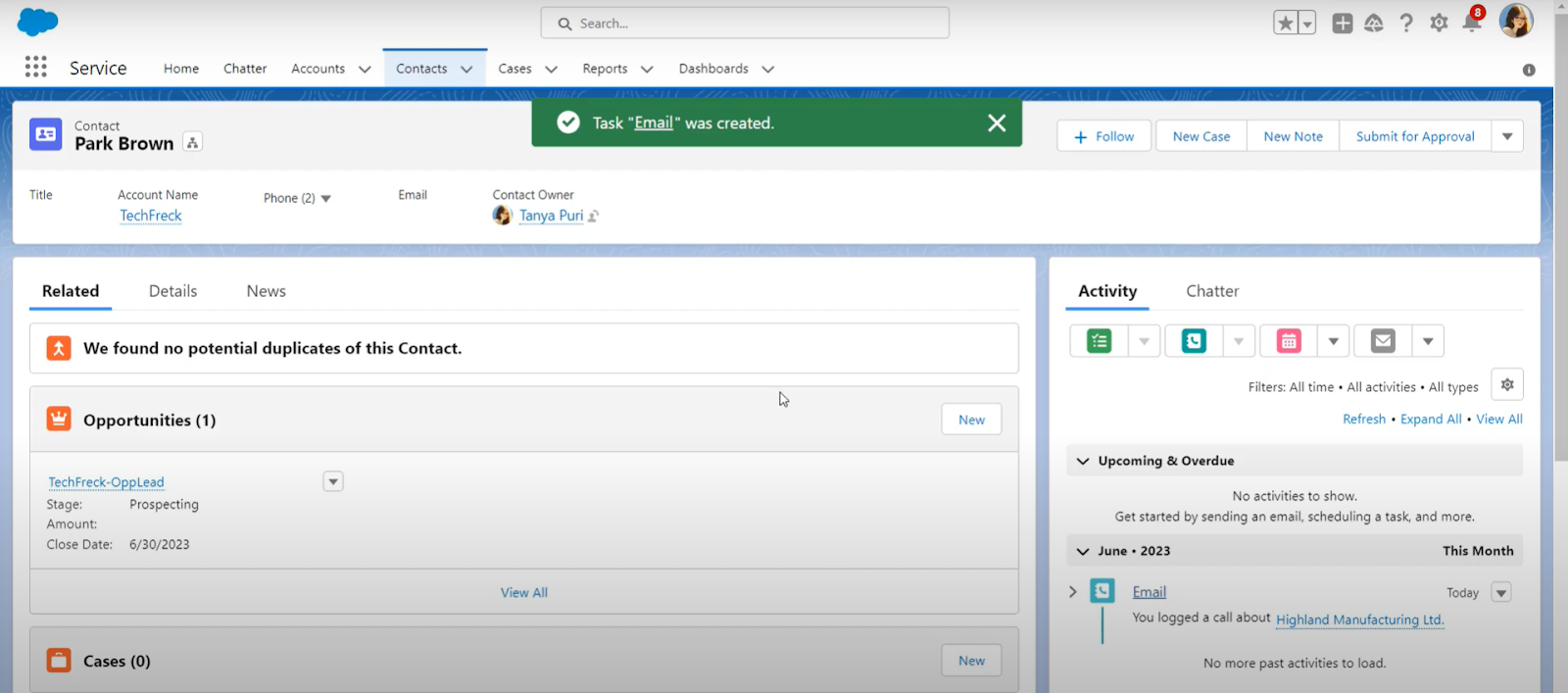Viewport: 1568px width, 693px height.
Task: Click the Refresh activity link
Action: (1364, 419)
